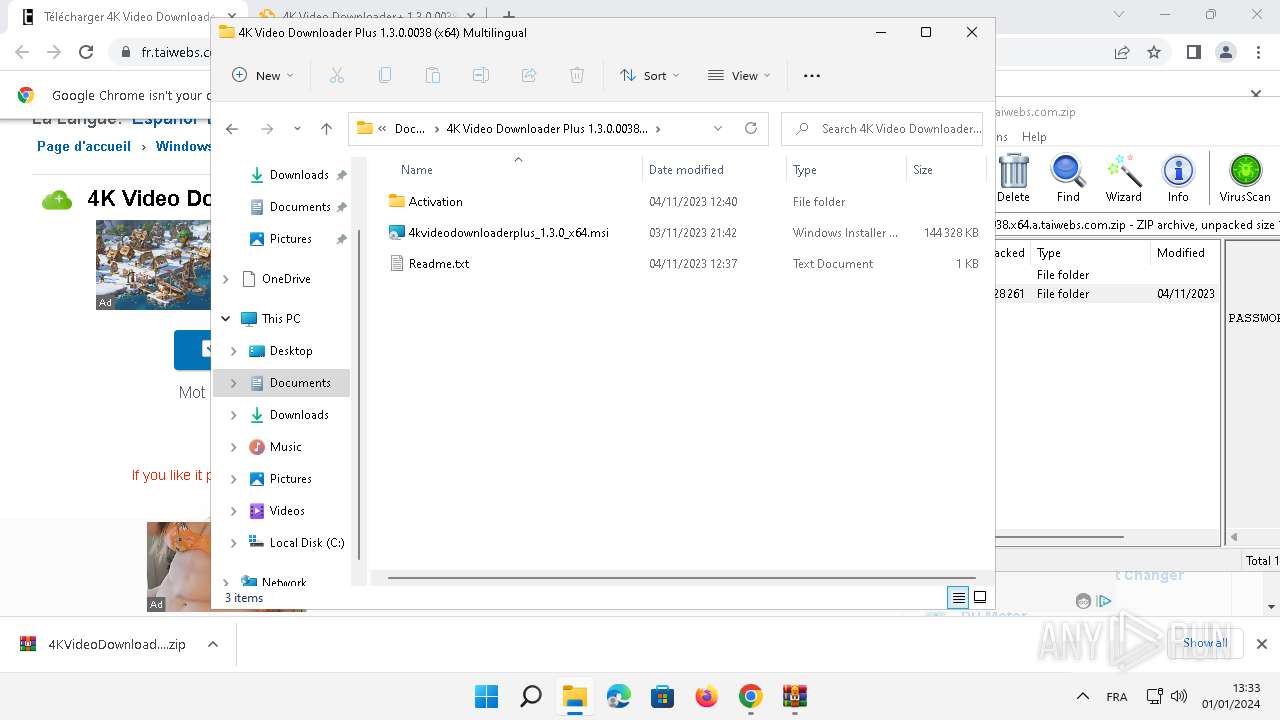Expand address bar history dropdown
The height and width of the screenshot is (720, 1280).
[x=718, y=128]
